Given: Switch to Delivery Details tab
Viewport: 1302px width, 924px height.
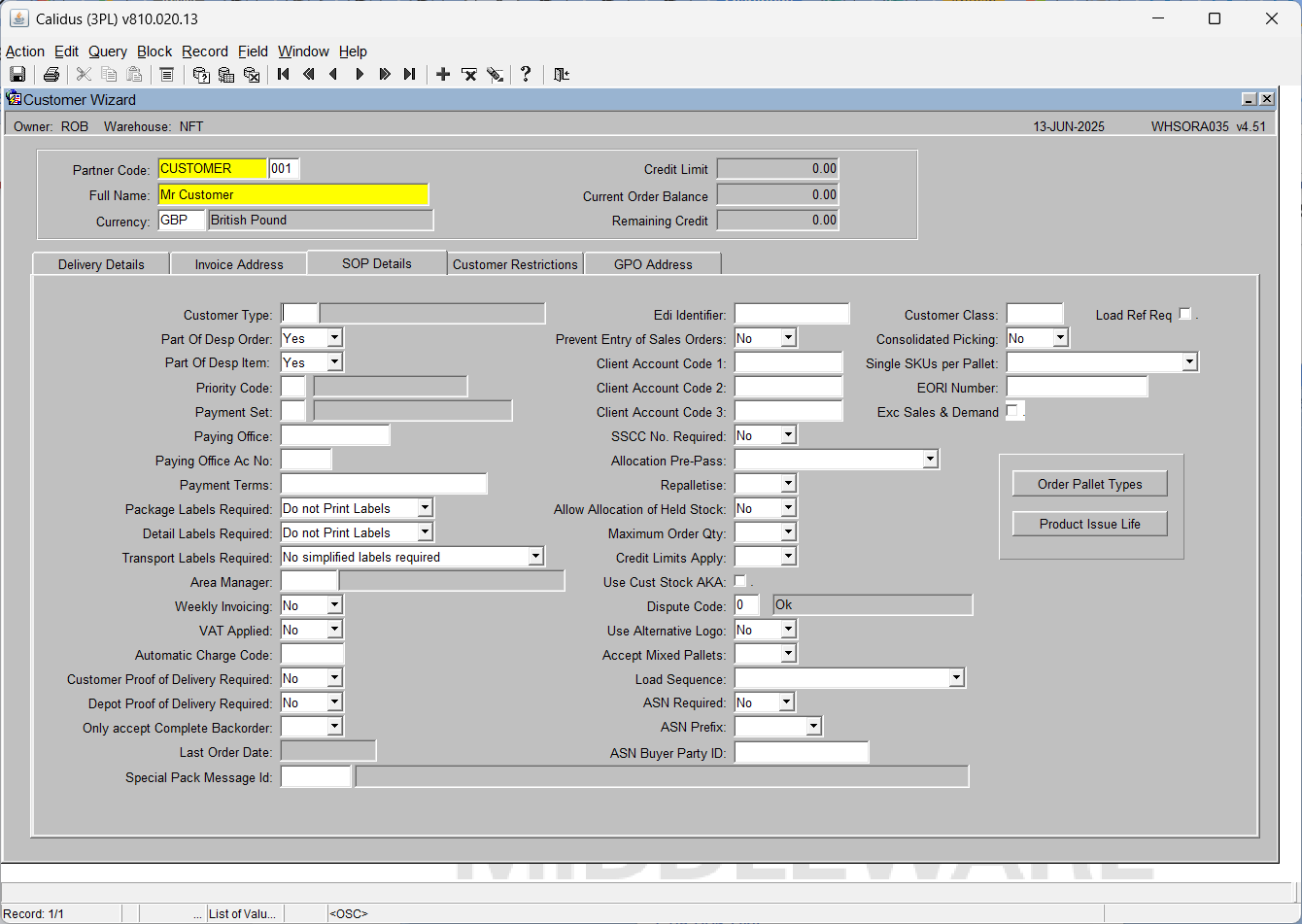Looking at the screenshot, I should [101, 264].
